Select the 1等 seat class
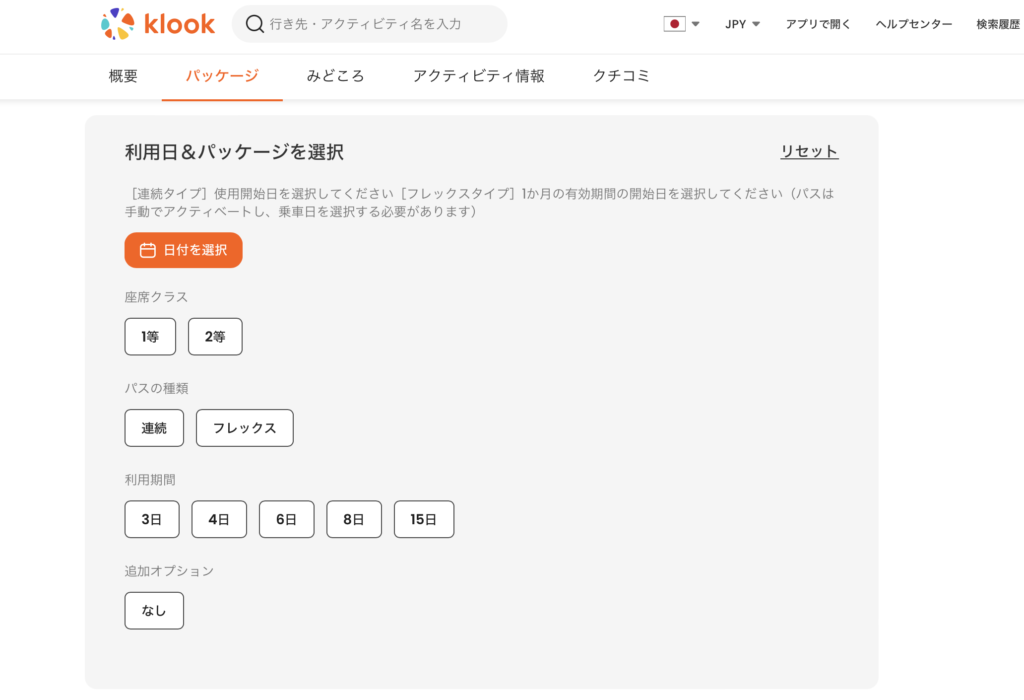 150,337
